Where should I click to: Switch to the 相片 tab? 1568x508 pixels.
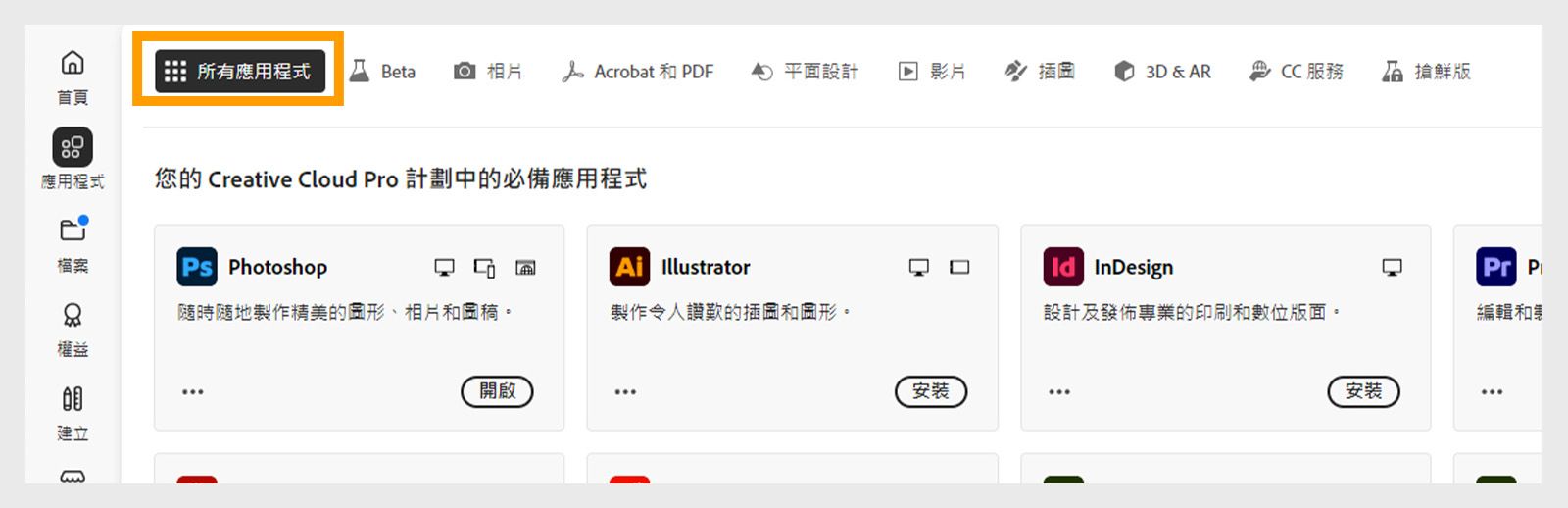tap(488, 72)
